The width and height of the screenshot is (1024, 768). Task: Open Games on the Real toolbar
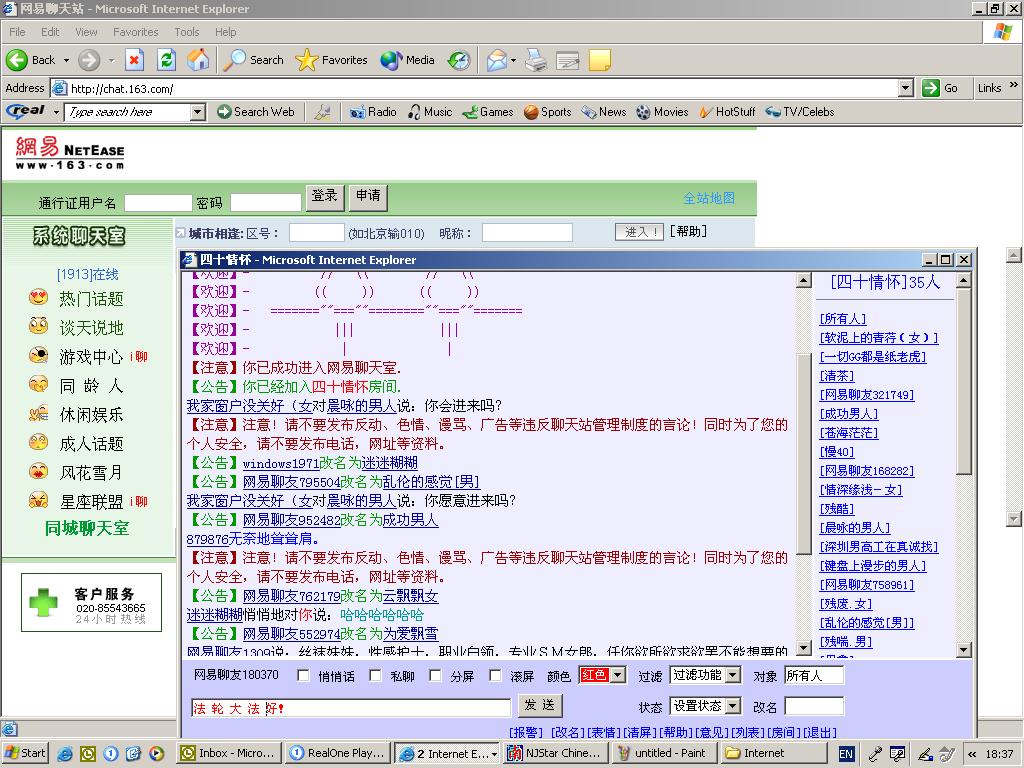click(x=488, y=112)
